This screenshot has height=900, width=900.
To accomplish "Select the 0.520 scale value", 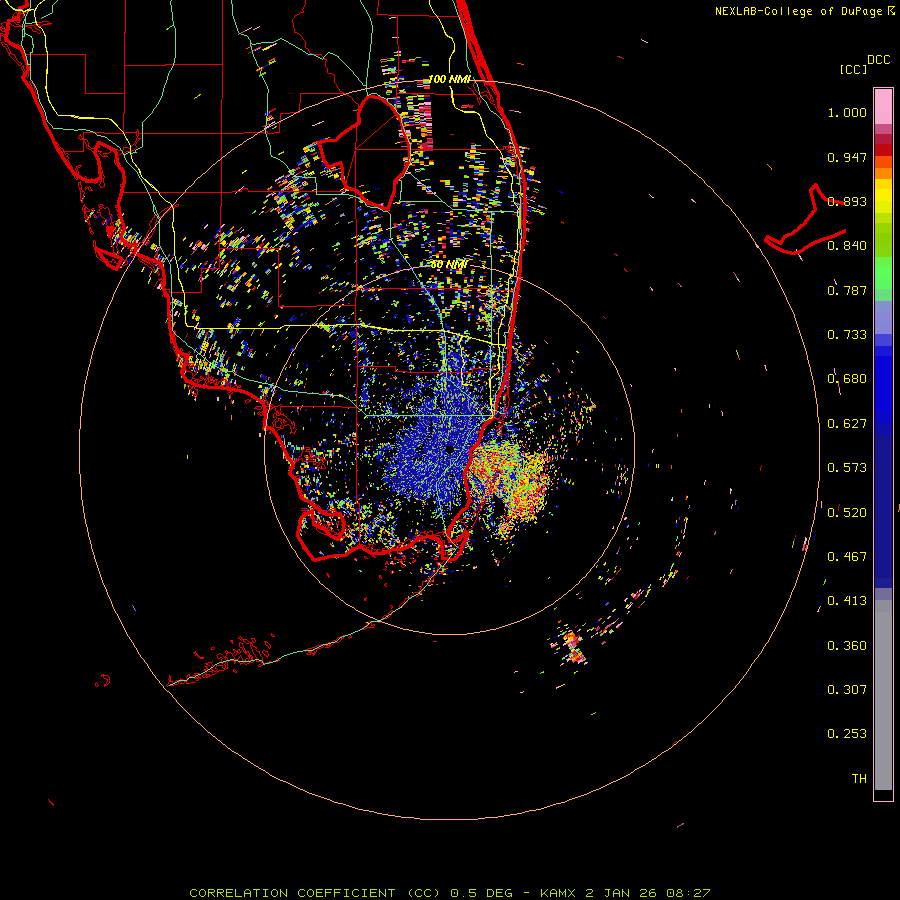I will tap(847, 513).
